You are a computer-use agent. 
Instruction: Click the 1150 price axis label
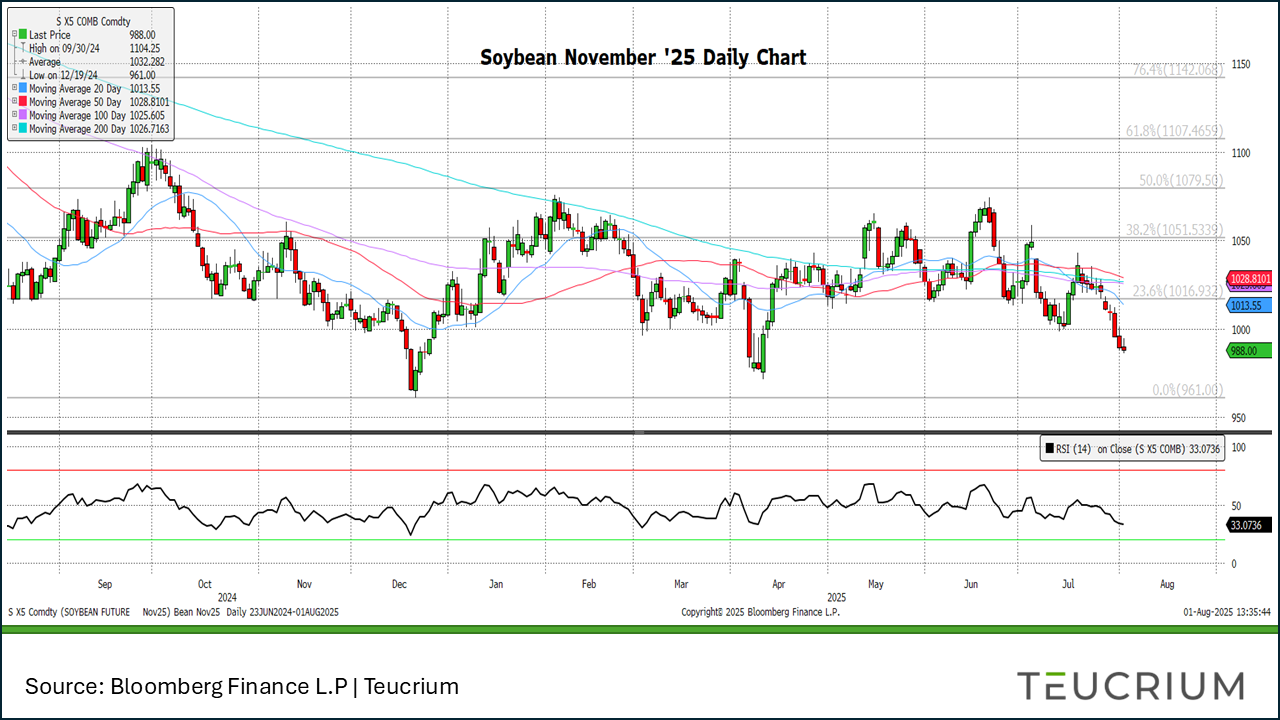pyautogui.click(x=1243, y=64)
